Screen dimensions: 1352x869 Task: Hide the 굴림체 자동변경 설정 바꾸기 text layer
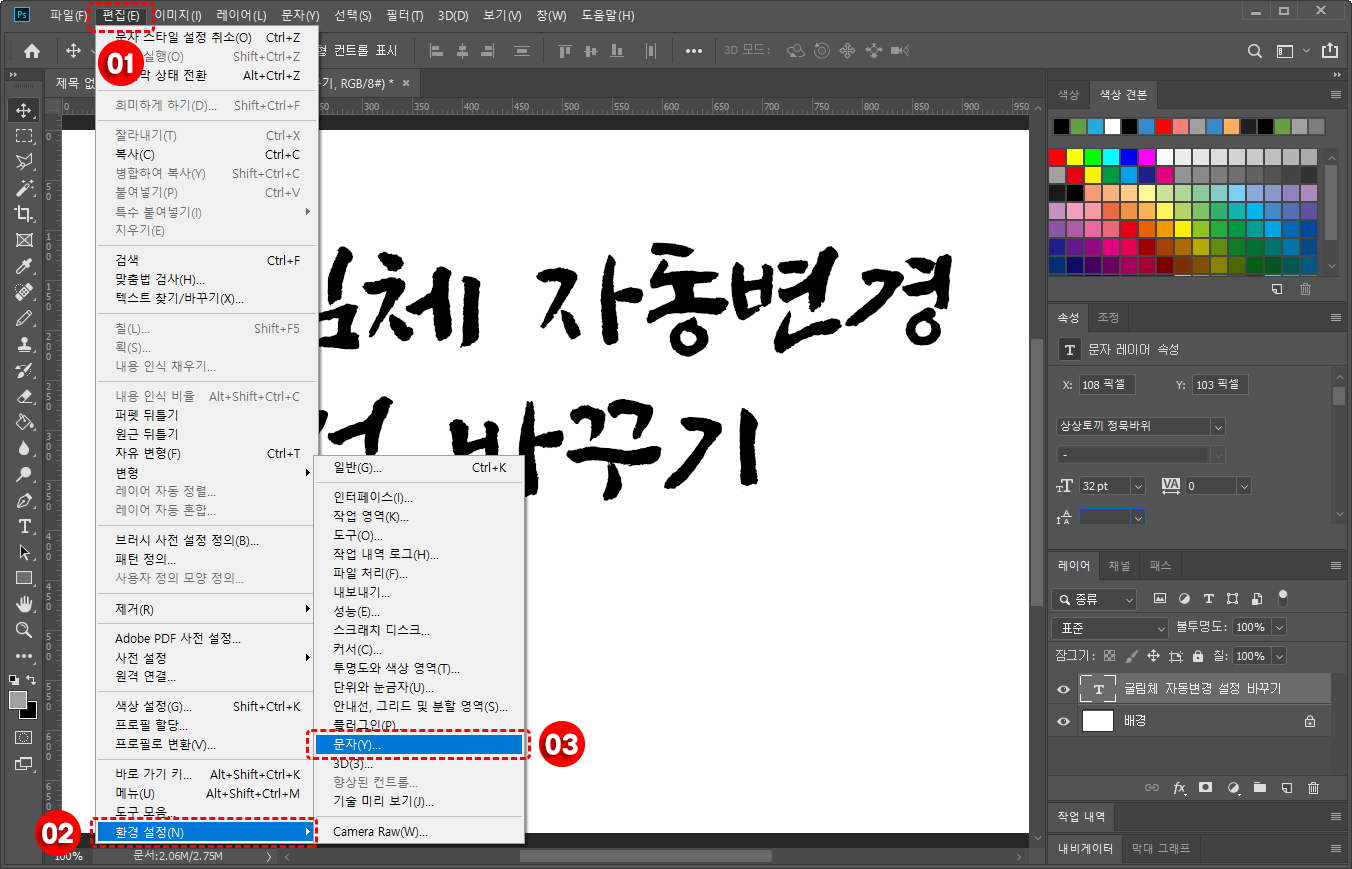point(1063,687)
